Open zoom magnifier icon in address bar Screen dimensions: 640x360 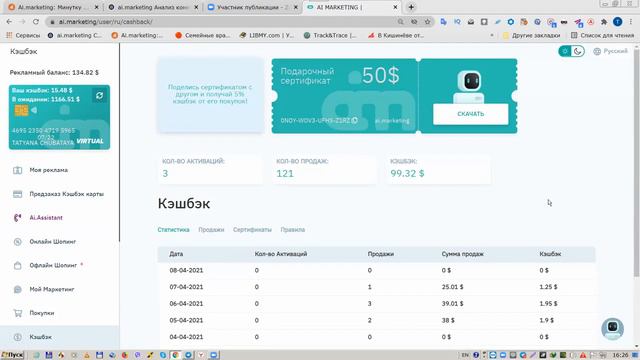400,22
